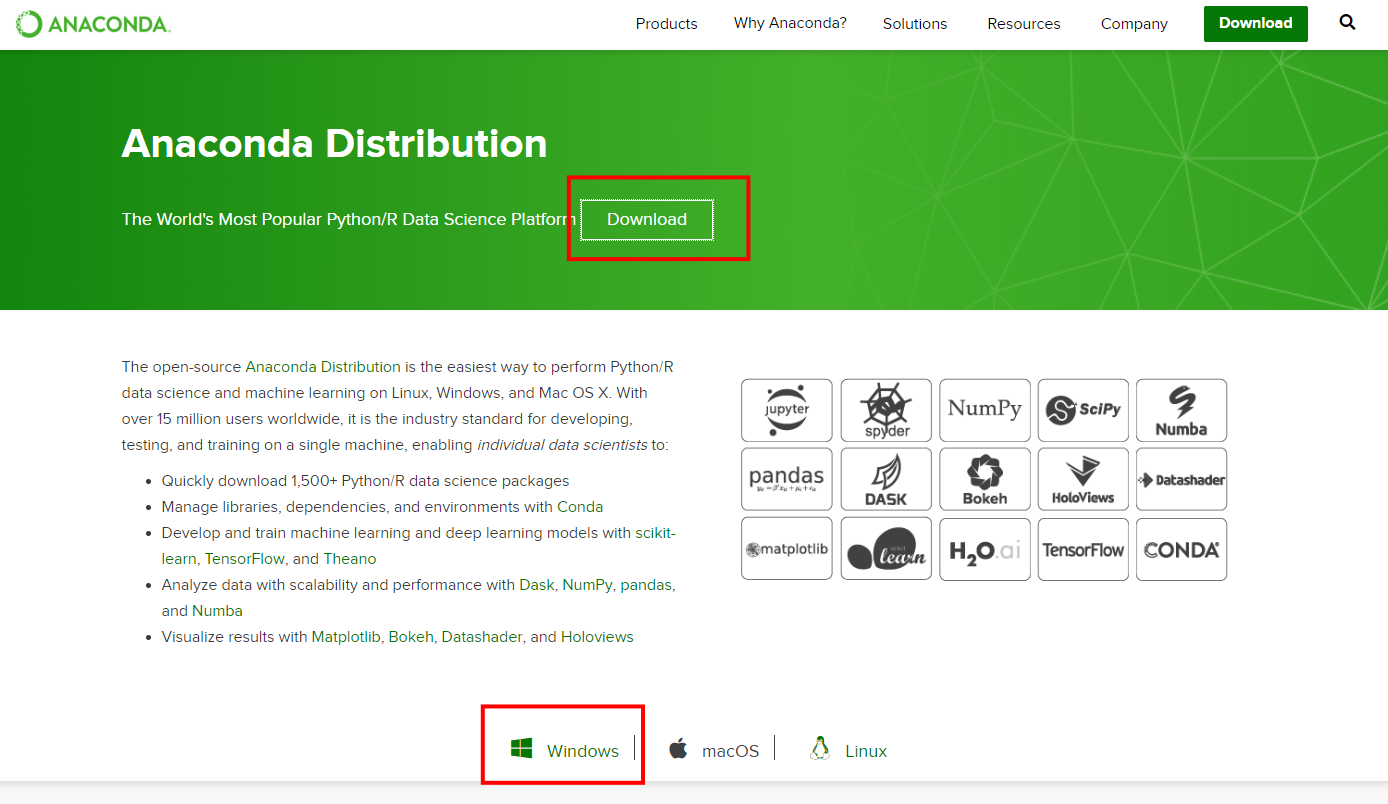Viewport: 1388px width, 804px height.
Task: Open the TensorFlow link in bullet list
Action: click(245, 559)
